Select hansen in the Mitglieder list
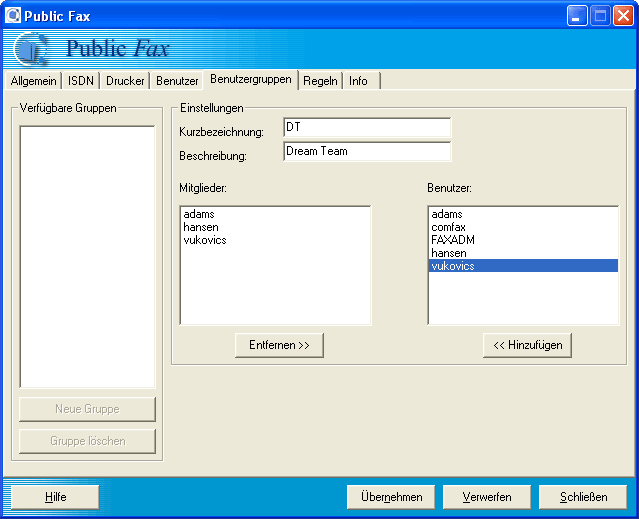 tap(201, 228)
